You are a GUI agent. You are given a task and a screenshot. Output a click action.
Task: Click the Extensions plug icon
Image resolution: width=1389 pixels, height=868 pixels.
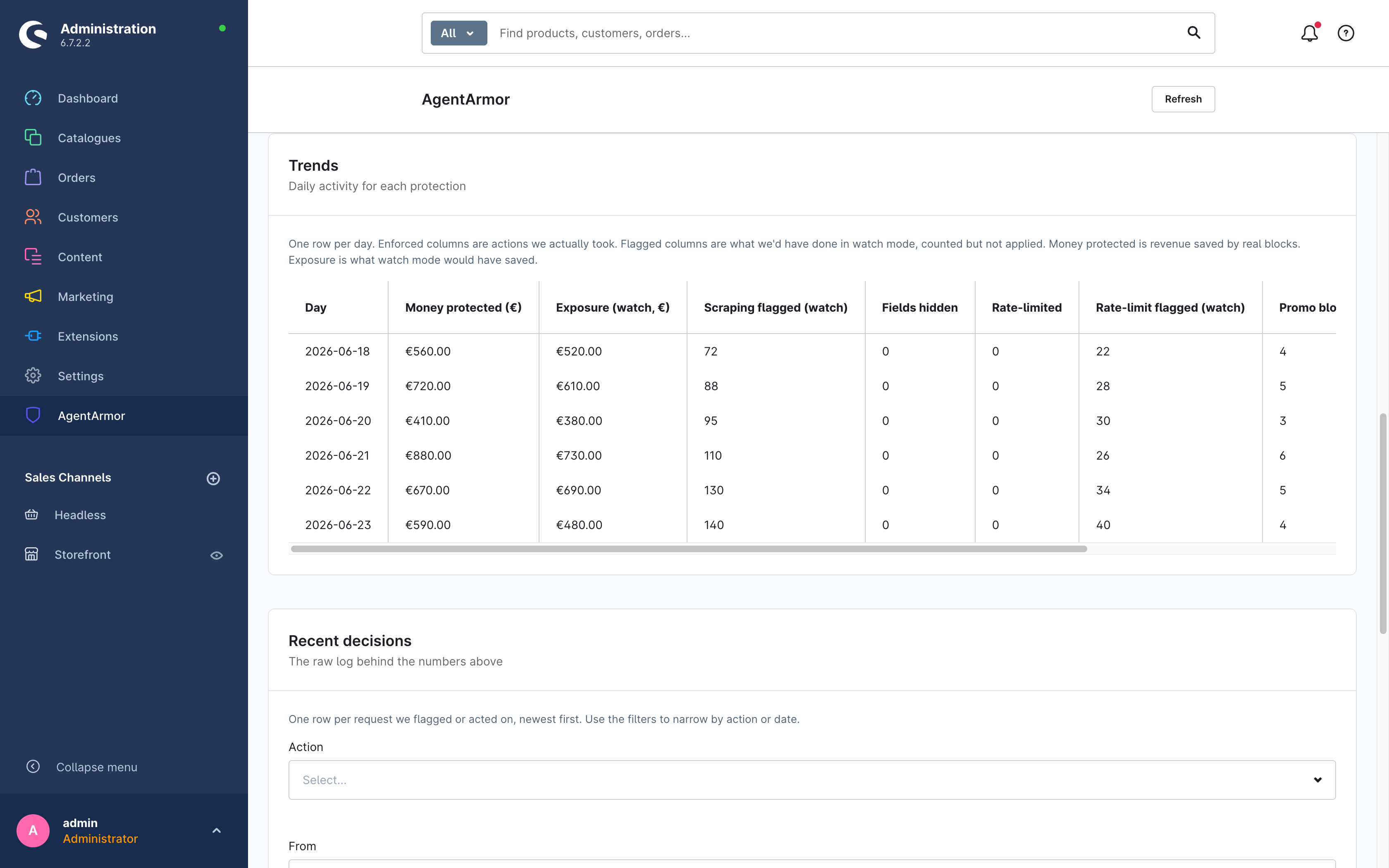coord(33,336)
